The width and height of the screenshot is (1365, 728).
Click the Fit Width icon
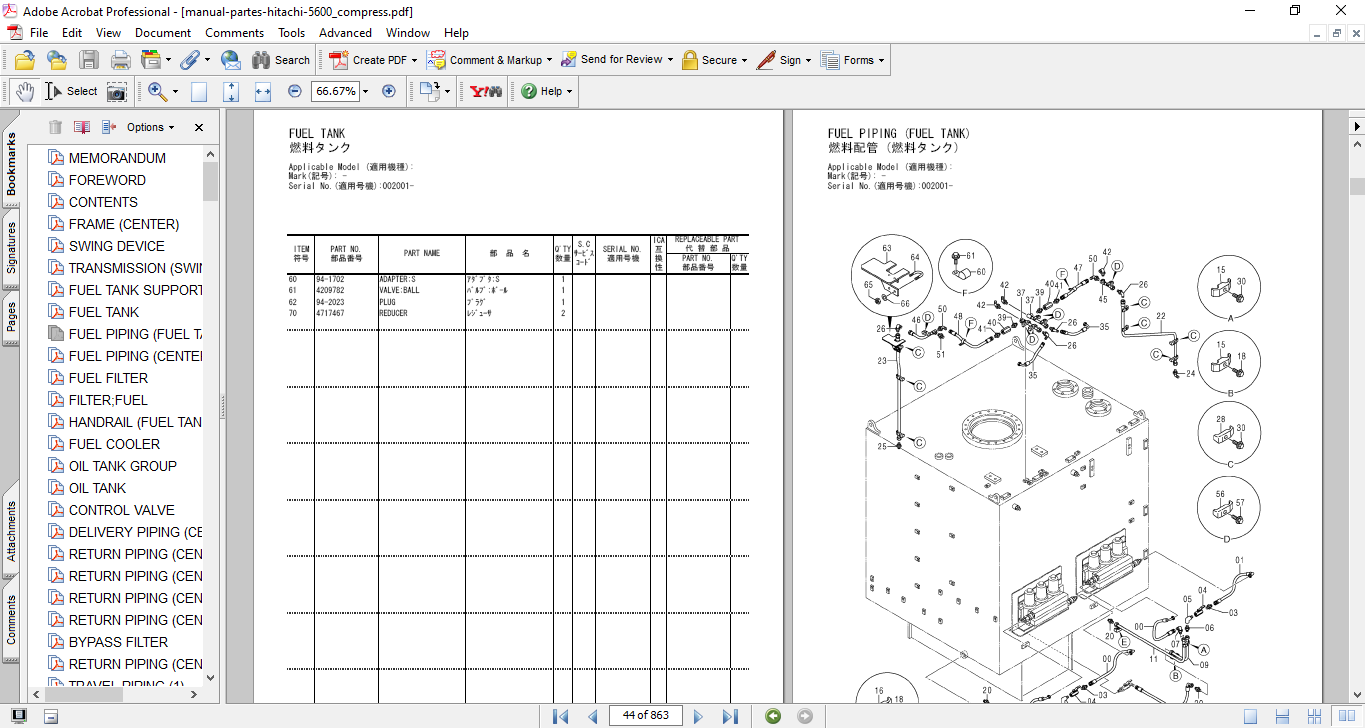(x=263, y=91)
